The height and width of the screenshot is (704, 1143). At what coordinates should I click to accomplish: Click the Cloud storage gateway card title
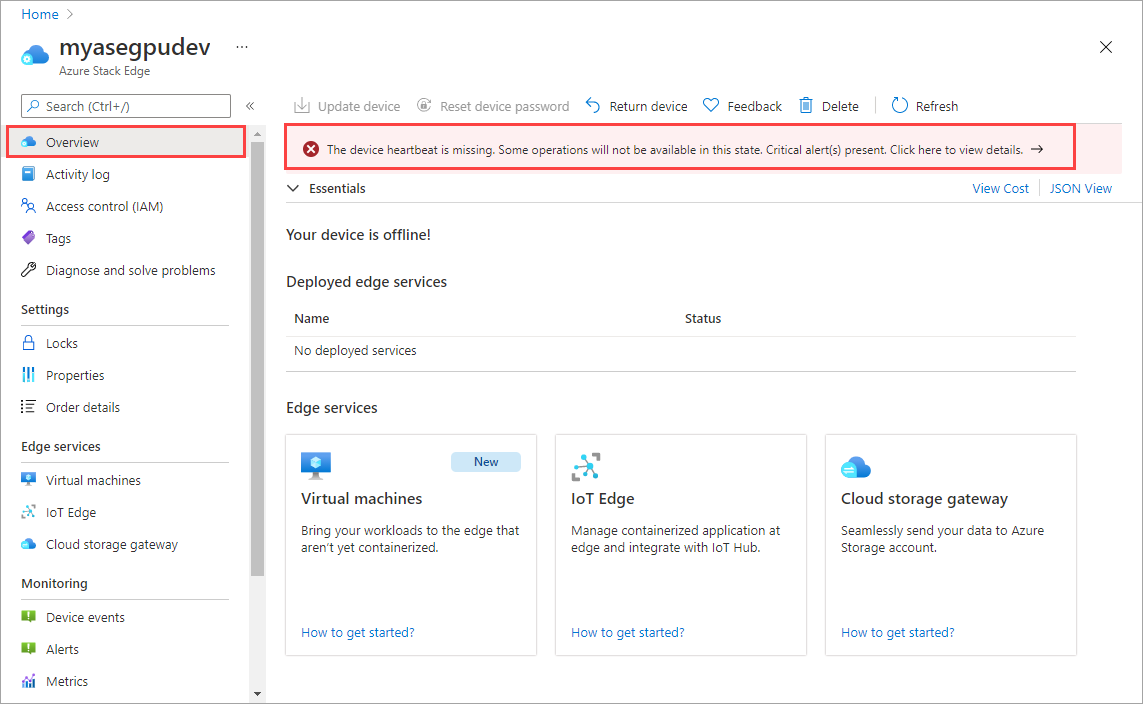924,498
